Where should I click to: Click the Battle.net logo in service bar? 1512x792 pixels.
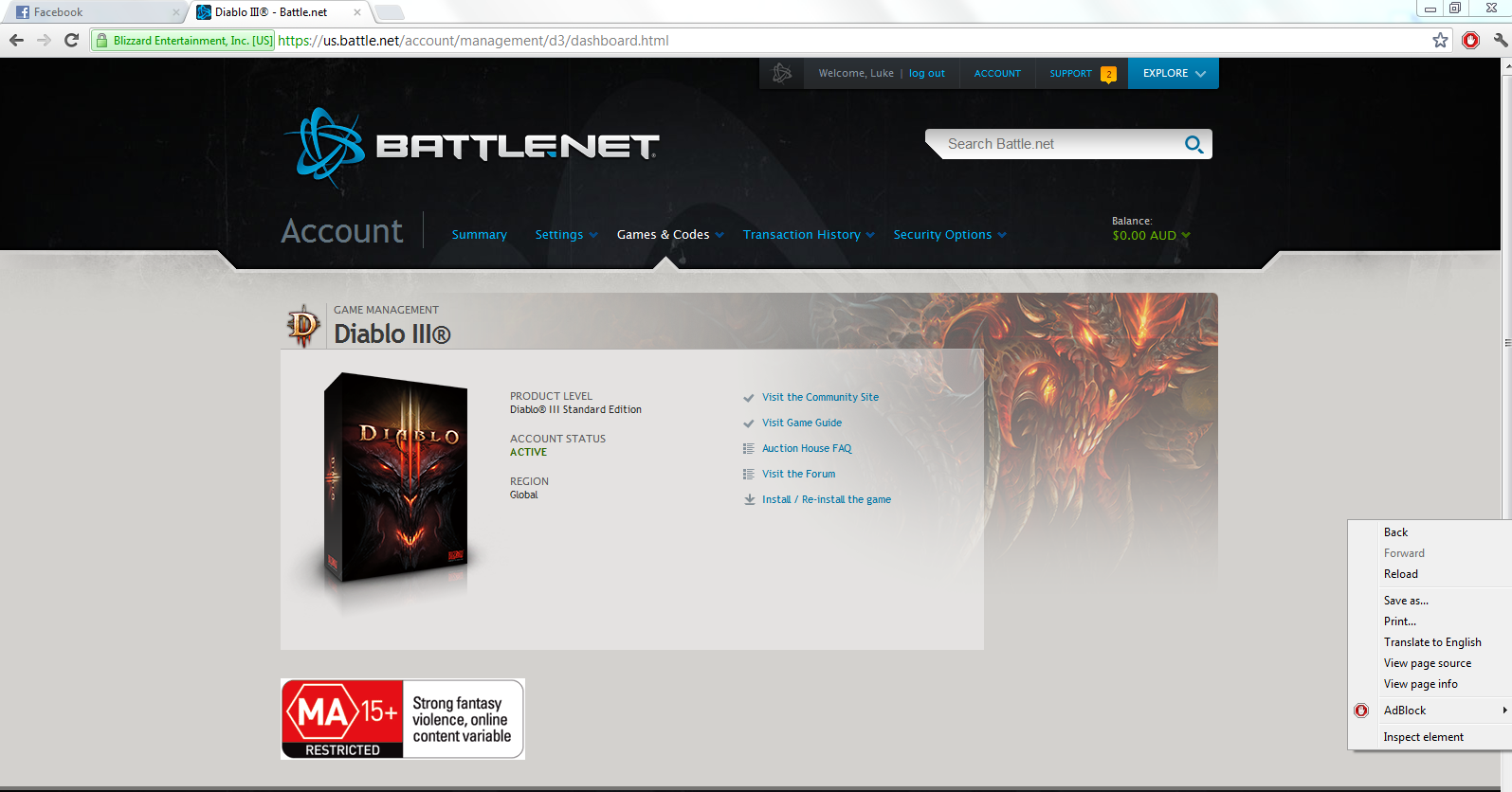[x=782, y=73]
